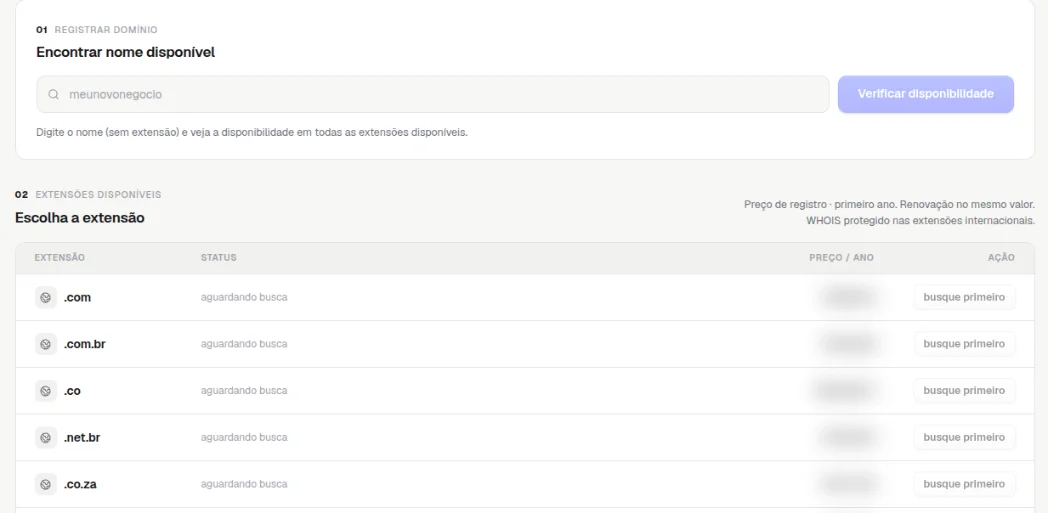Viewport: 1048px width, 513px height.
Task: Select the .co extension name
Action: click(x=72, y=391)
